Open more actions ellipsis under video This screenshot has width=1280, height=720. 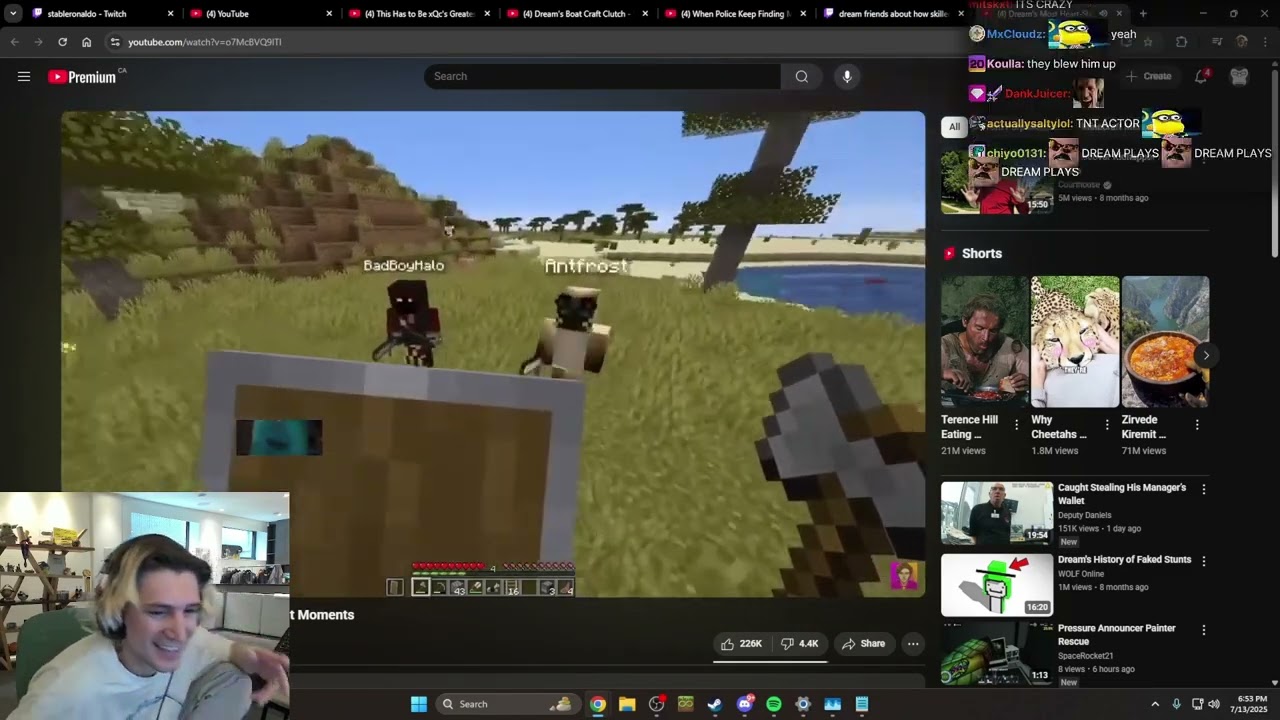pyautogui.click(x=913, y=644)
